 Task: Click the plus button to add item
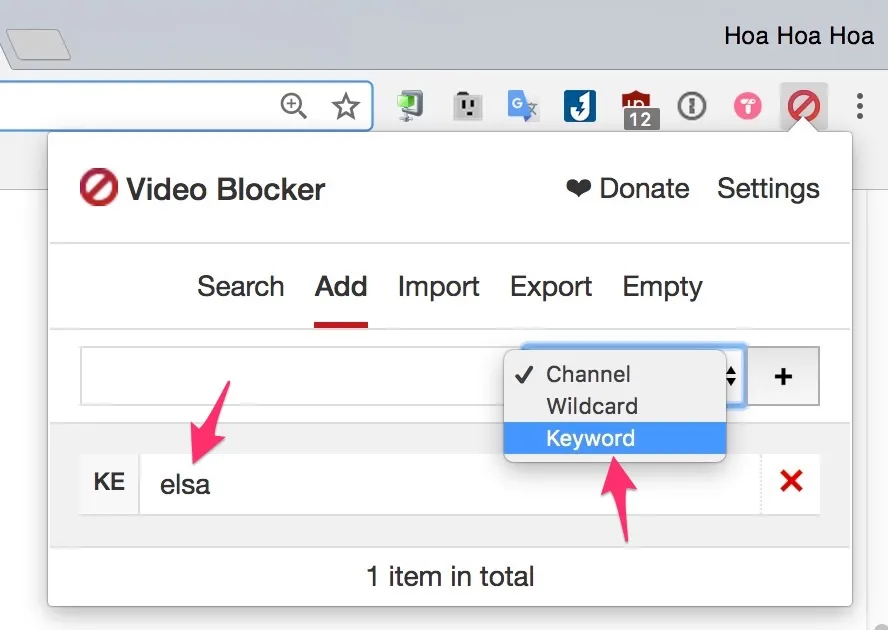783,376
